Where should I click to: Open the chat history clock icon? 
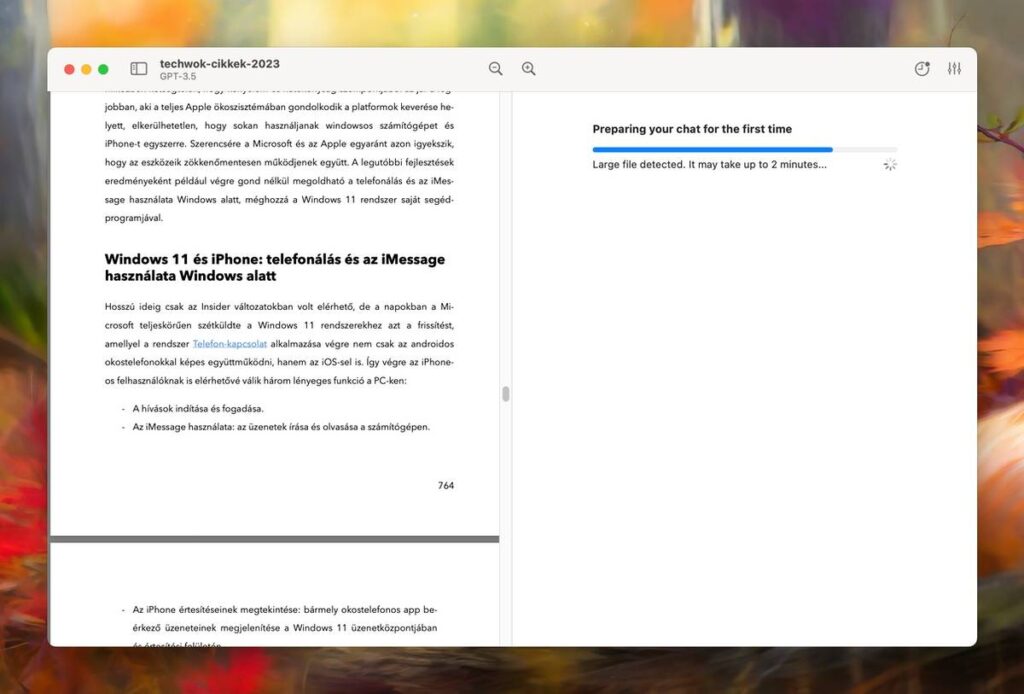tap(921, 69)
